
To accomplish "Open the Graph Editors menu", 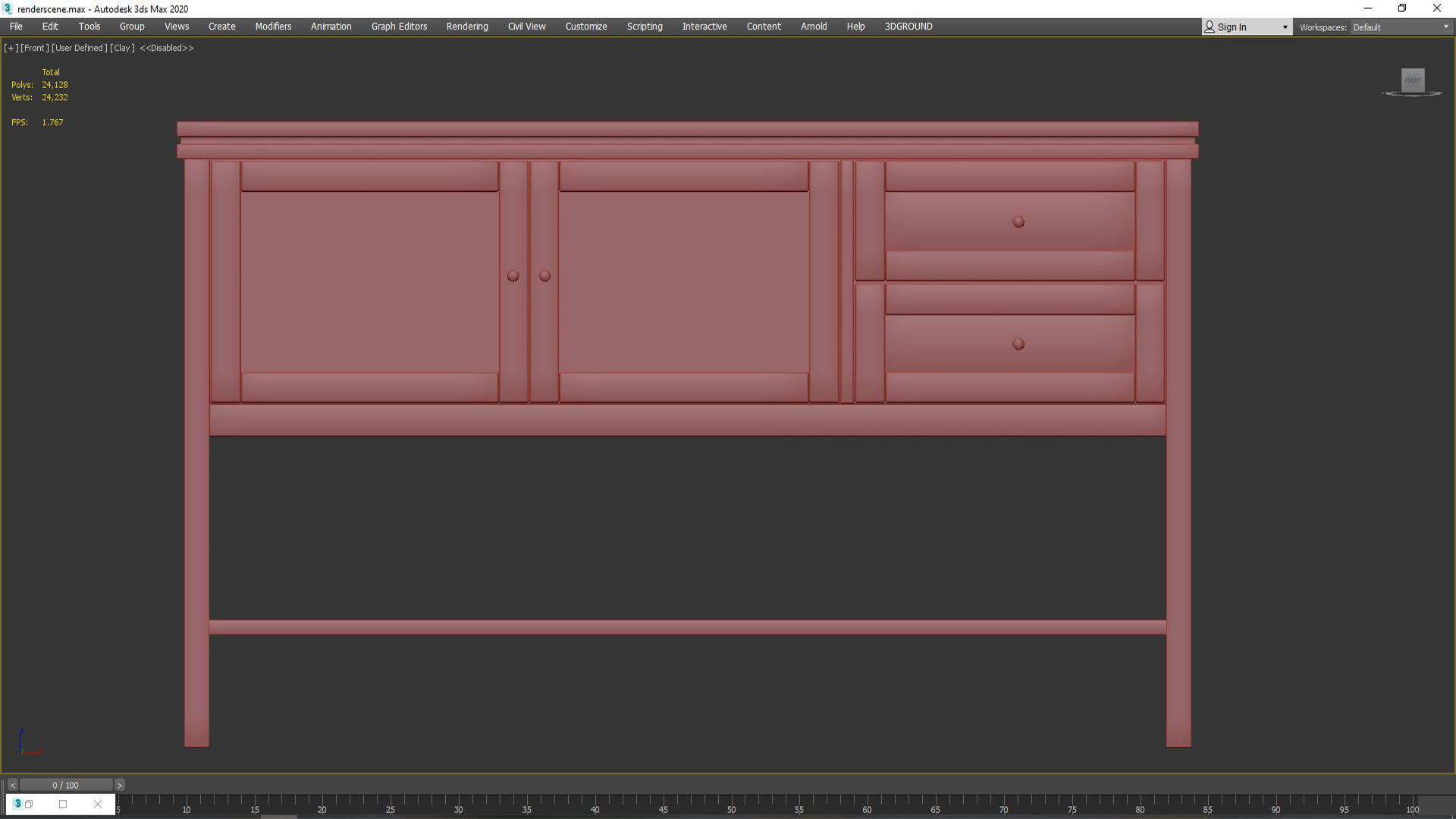I will [399, 27].
